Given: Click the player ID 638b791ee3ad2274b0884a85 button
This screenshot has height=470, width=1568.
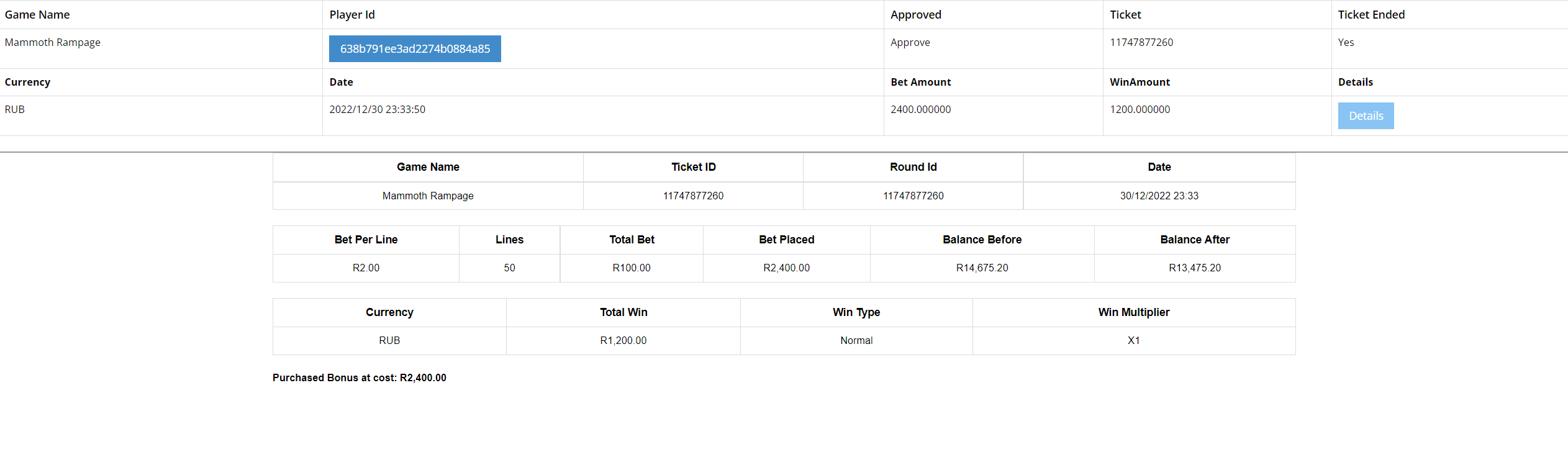Looking at the screenshot, I should (x=415, y=49).
